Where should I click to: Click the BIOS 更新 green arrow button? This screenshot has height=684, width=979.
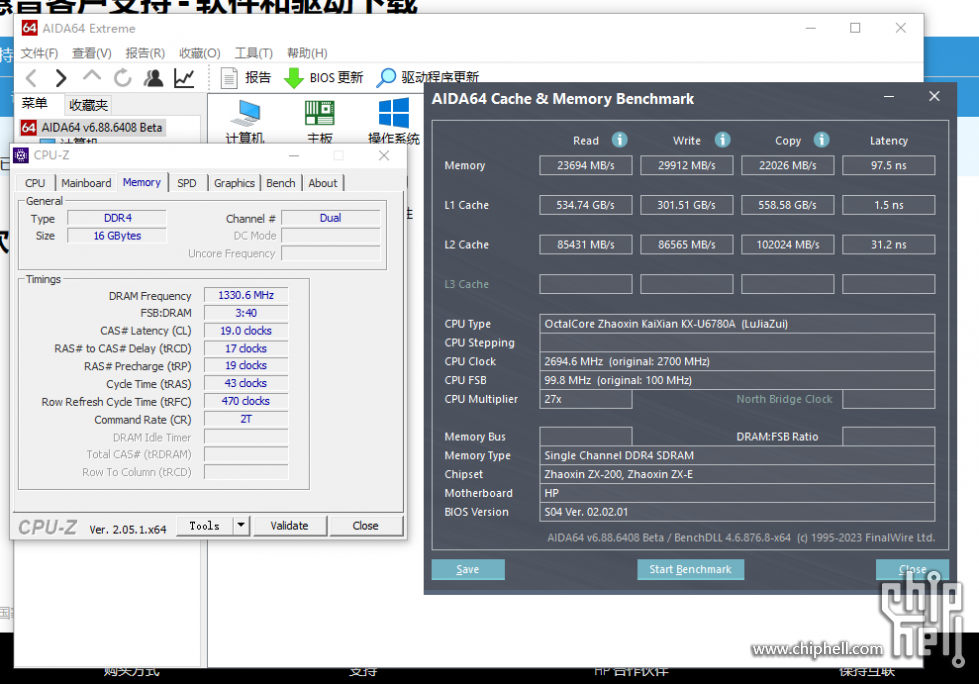click(323, 77)
